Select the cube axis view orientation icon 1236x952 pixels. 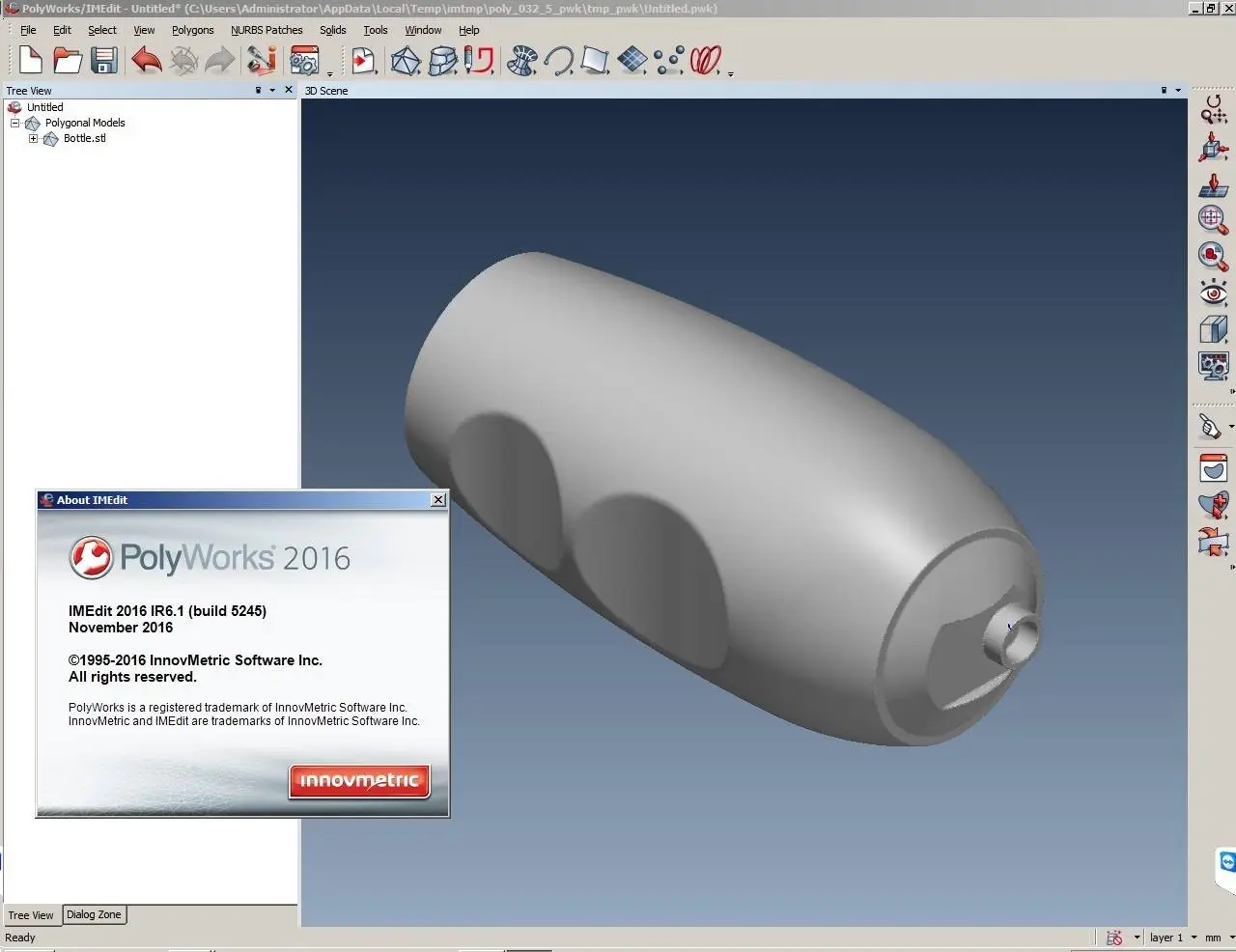tap(1214, 148)
